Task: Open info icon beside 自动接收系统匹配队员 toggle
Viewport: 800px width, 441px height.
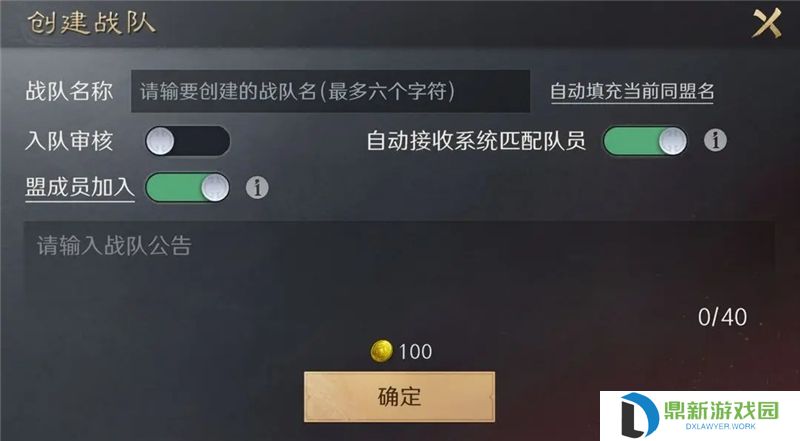Action: (715, 140)
